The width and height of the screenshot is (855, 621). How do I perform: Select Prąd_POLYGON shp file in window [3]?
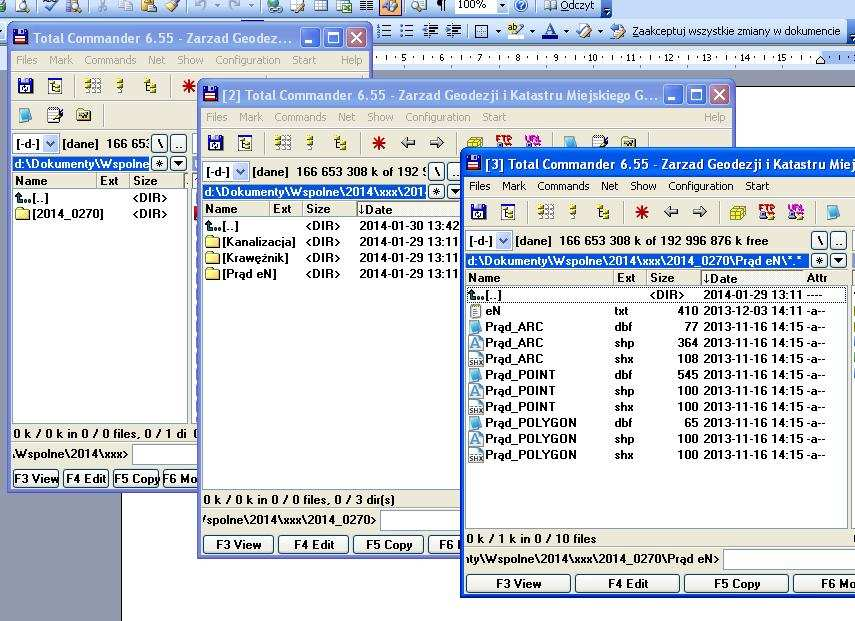tap(657, 439)
